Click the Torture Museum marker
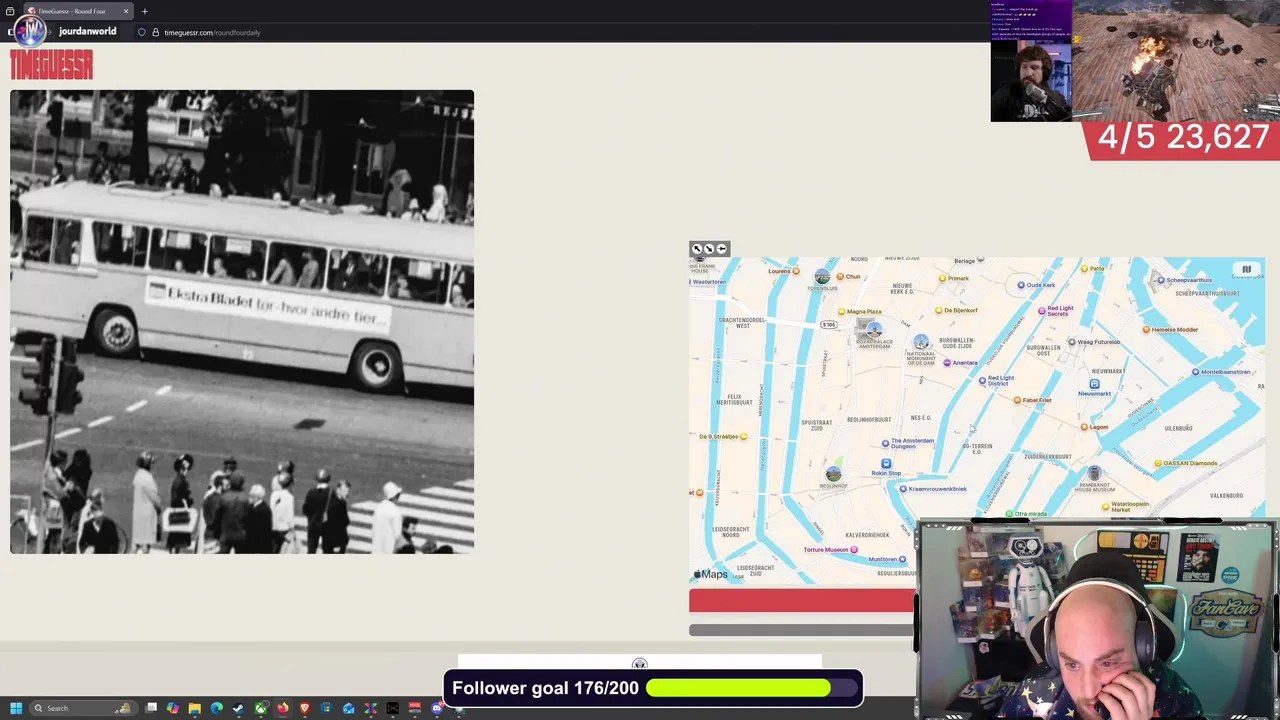This screenshot has width=1280, height=720. 854,550
